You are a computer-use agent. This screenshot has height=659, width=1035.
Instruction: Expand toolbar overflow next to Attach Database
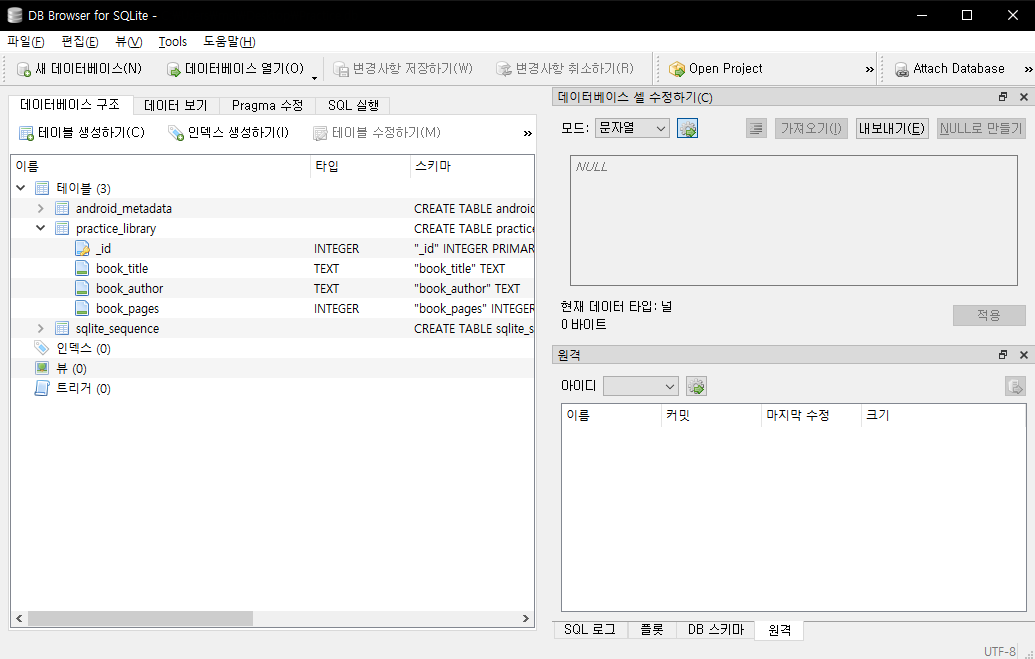[x=1028, y=69]
